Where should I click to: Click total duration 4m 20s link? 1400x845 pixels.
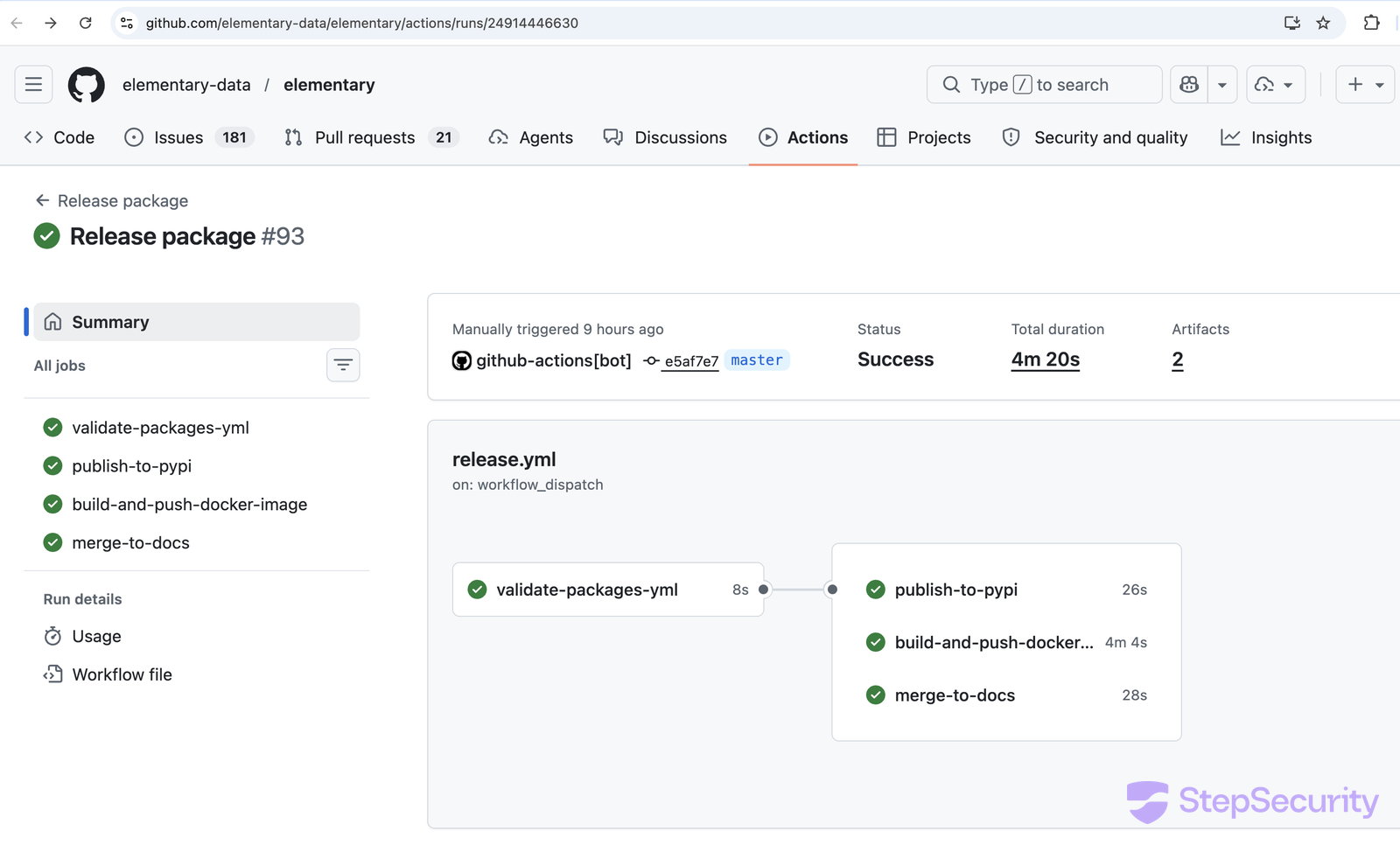(1046, 360)
